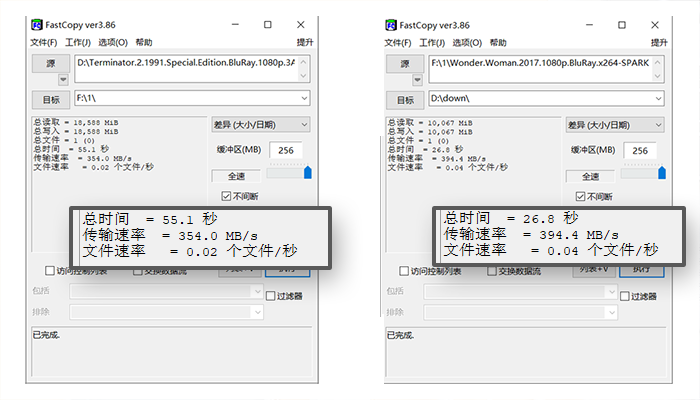Open 排除 filter dropdown in left window
This screenshot has height=400, width=700.
[166, 312]
